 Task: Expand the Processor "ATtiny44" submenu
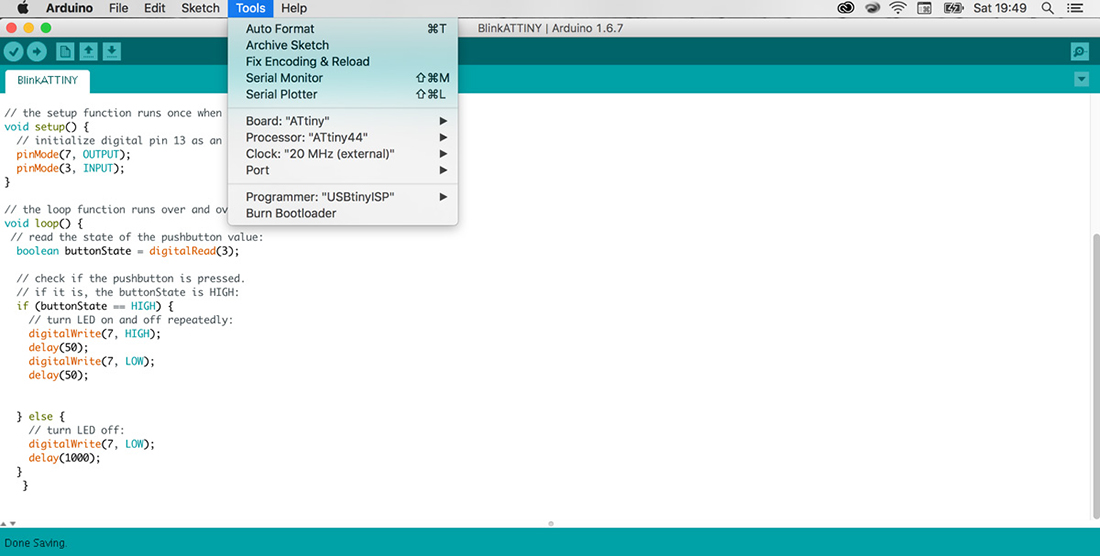click(343, 137)
